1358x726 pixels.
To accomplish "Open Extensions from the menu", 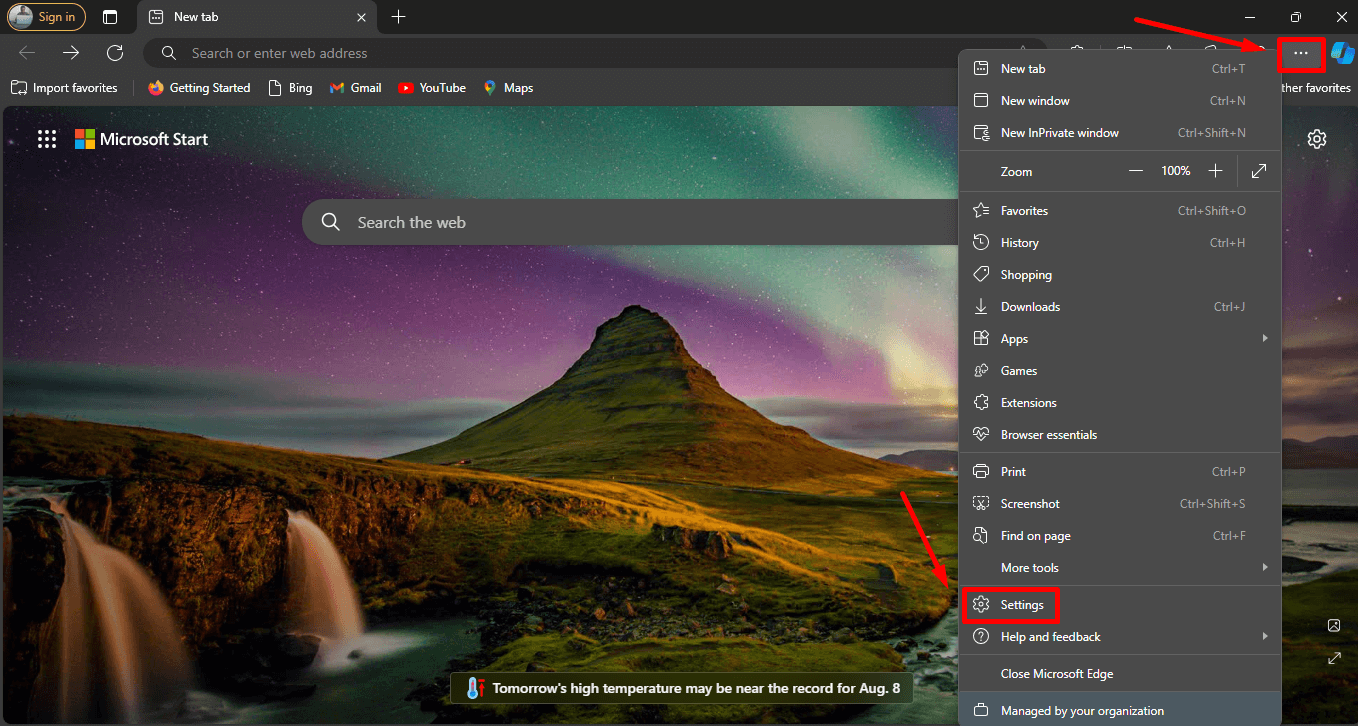I will point(1120,403).
